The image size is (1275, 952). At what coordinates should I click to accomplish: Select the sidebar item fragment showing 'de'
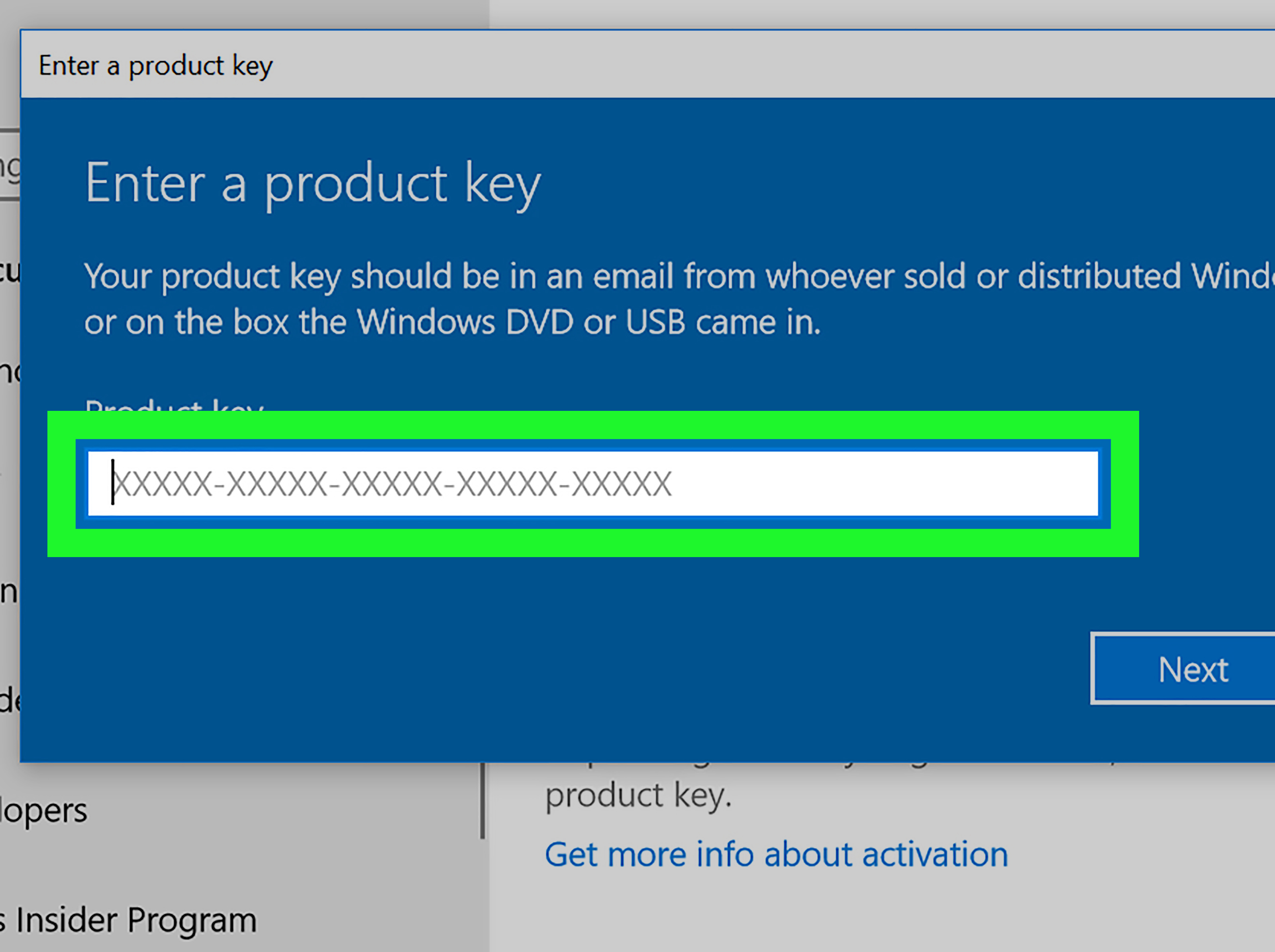point(10,700)
